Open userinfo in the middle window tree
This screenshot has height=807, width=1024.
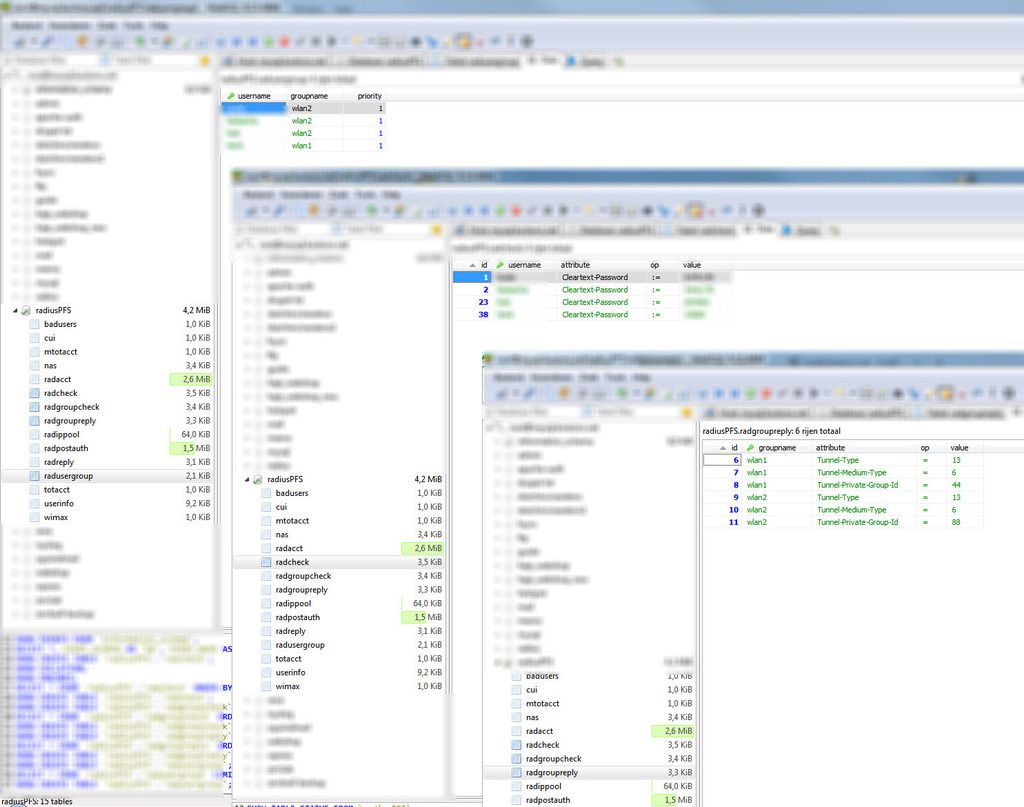(291, 672)
